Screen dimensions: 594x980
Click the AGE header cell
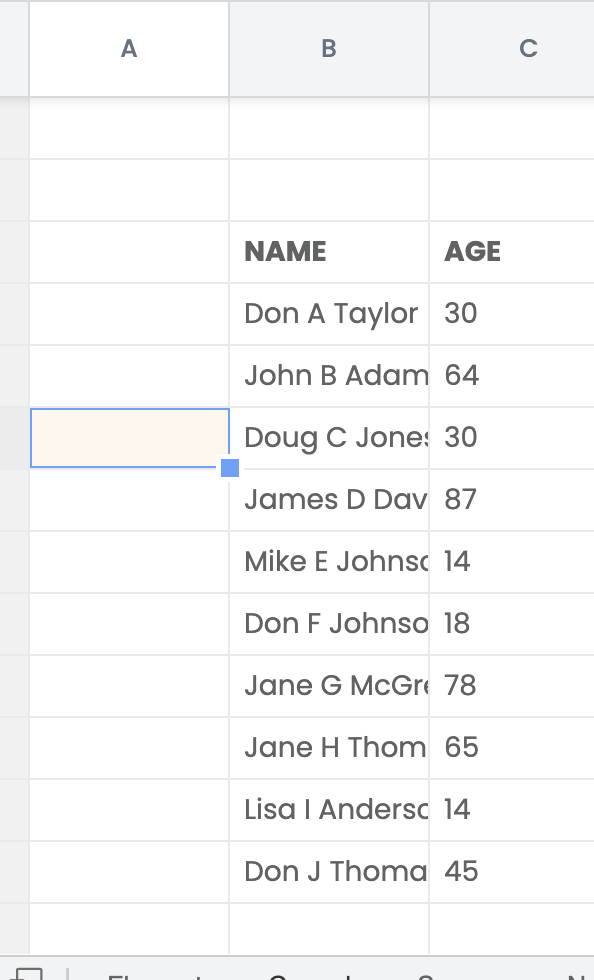coord(512,252)
